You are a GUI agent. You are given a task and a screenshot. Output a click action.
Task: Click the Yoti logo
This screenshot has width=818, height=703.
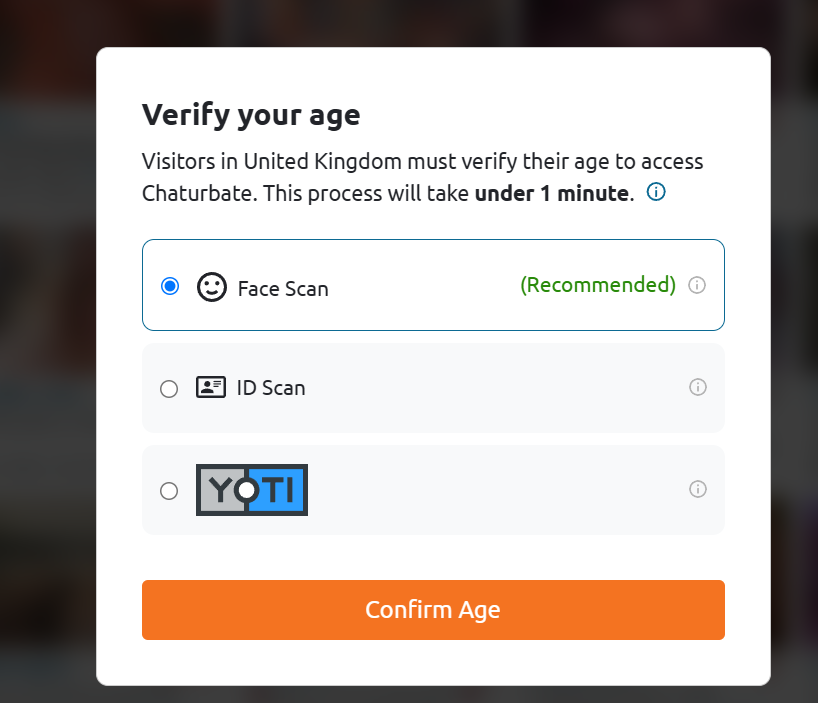252,490
